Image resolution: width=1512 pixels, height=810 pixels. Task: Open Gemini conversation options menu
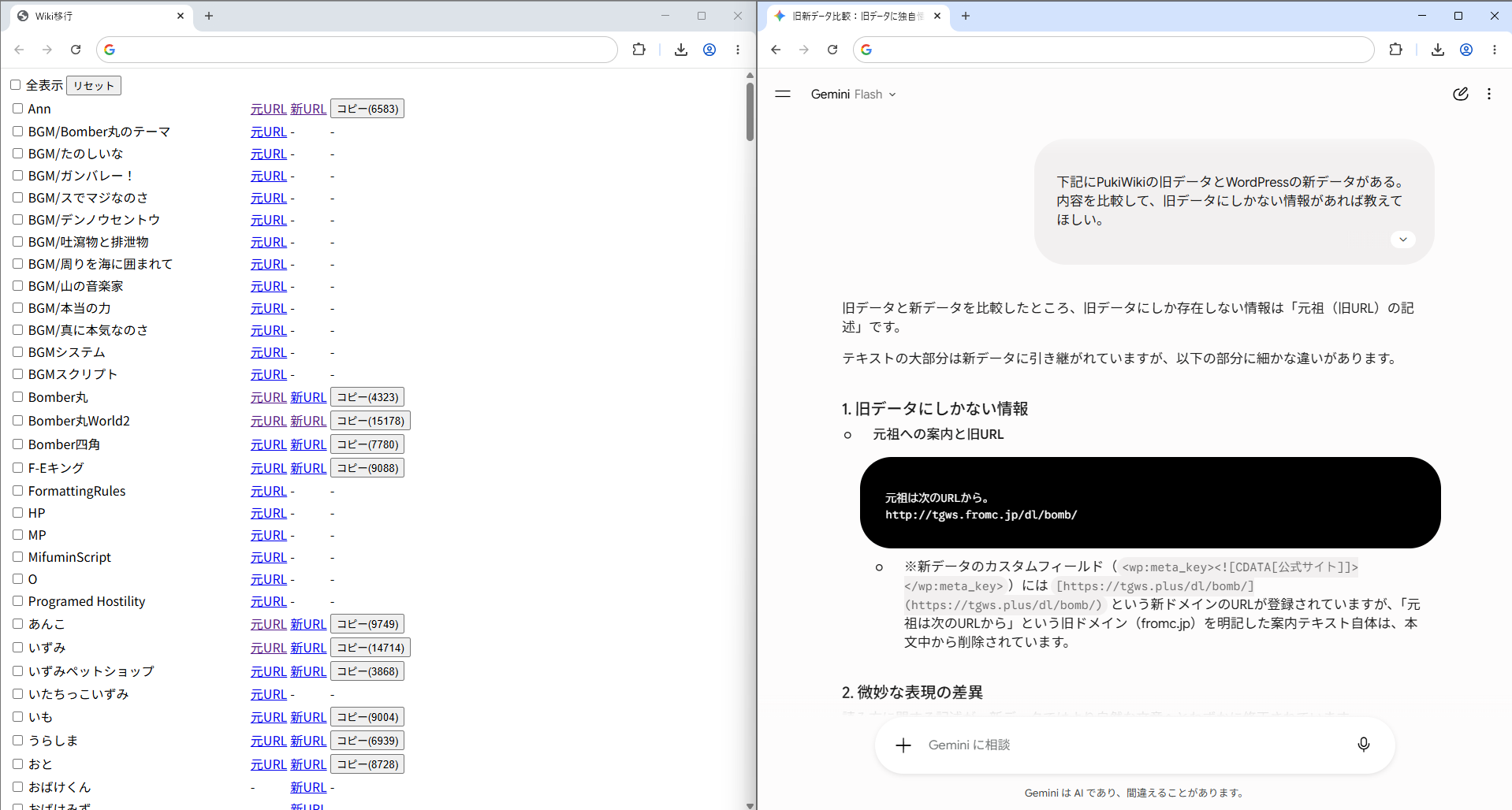pos(1489,94)
